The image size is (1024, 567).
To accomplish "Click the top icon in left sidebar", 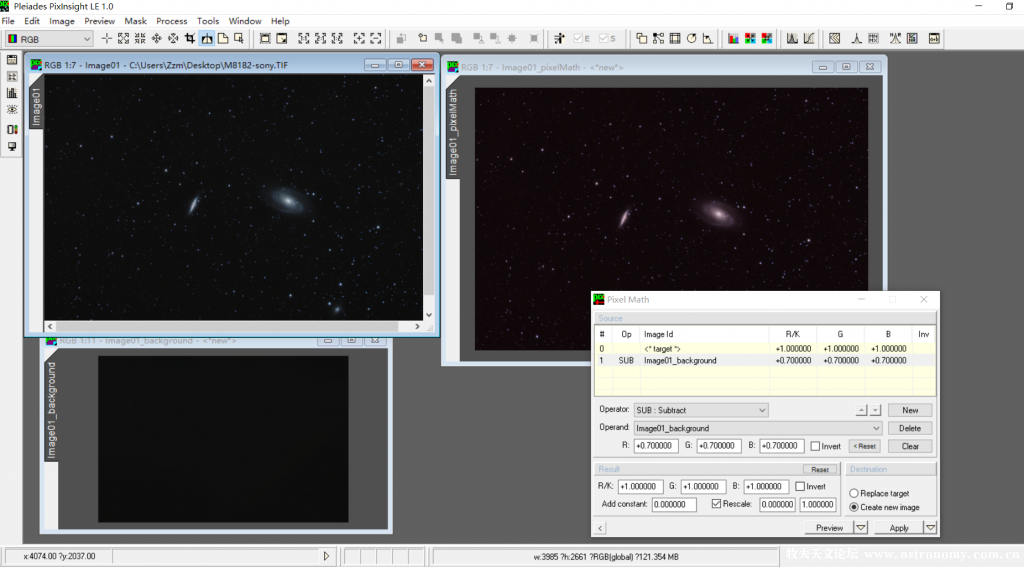I will pyautogui.click(x=12, y=59).
